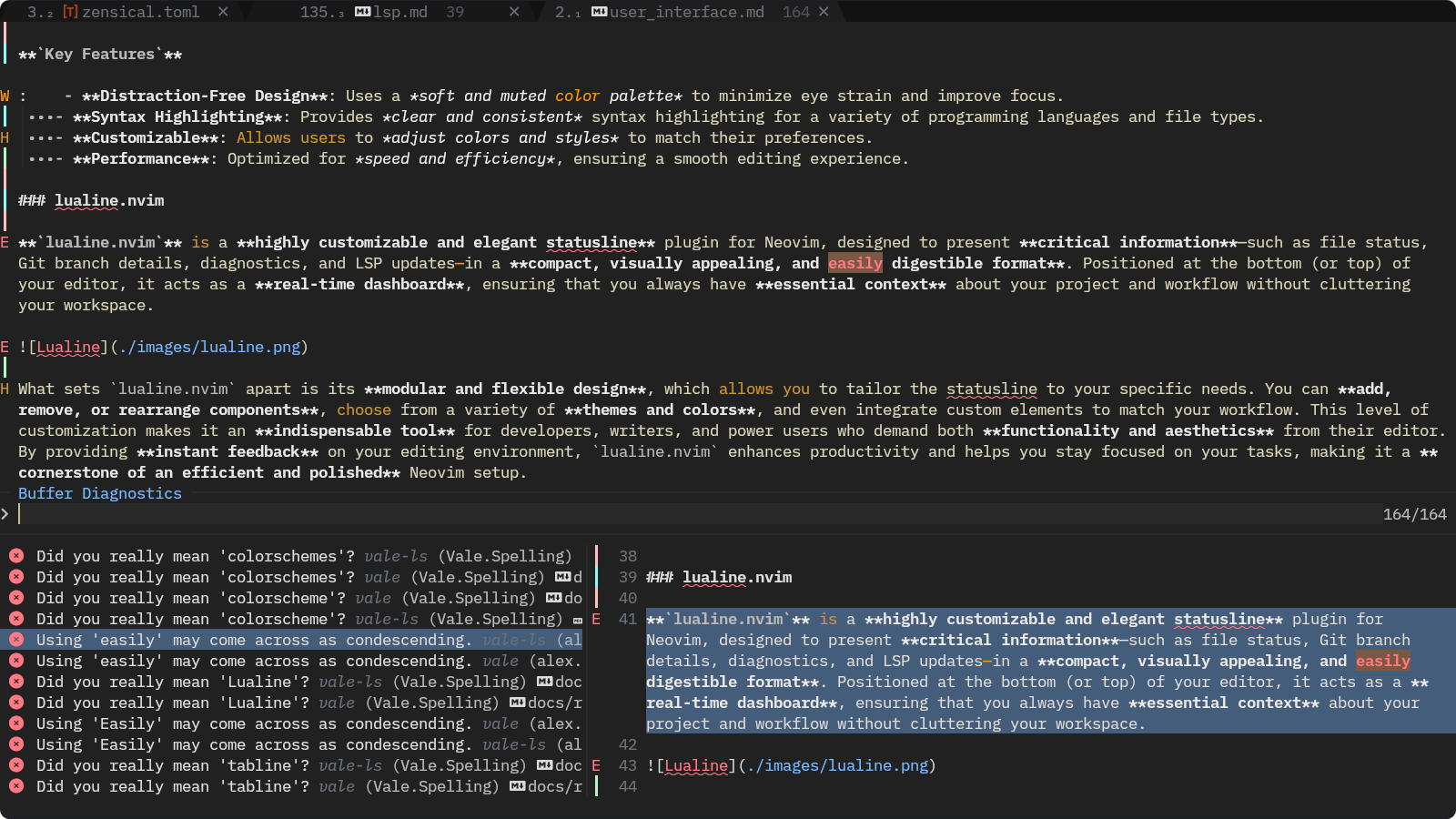Open ./images/lualine.png link in the preview pane
The height and width of the screenshot is (819, 1456).
click(x=836, y=765)
